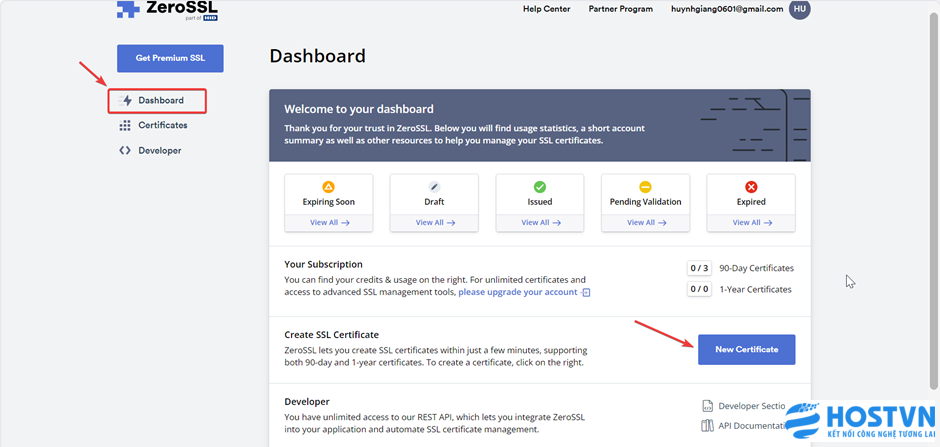Click the upgrade account external link icon
940x447 pixels.
coord(586,293)
